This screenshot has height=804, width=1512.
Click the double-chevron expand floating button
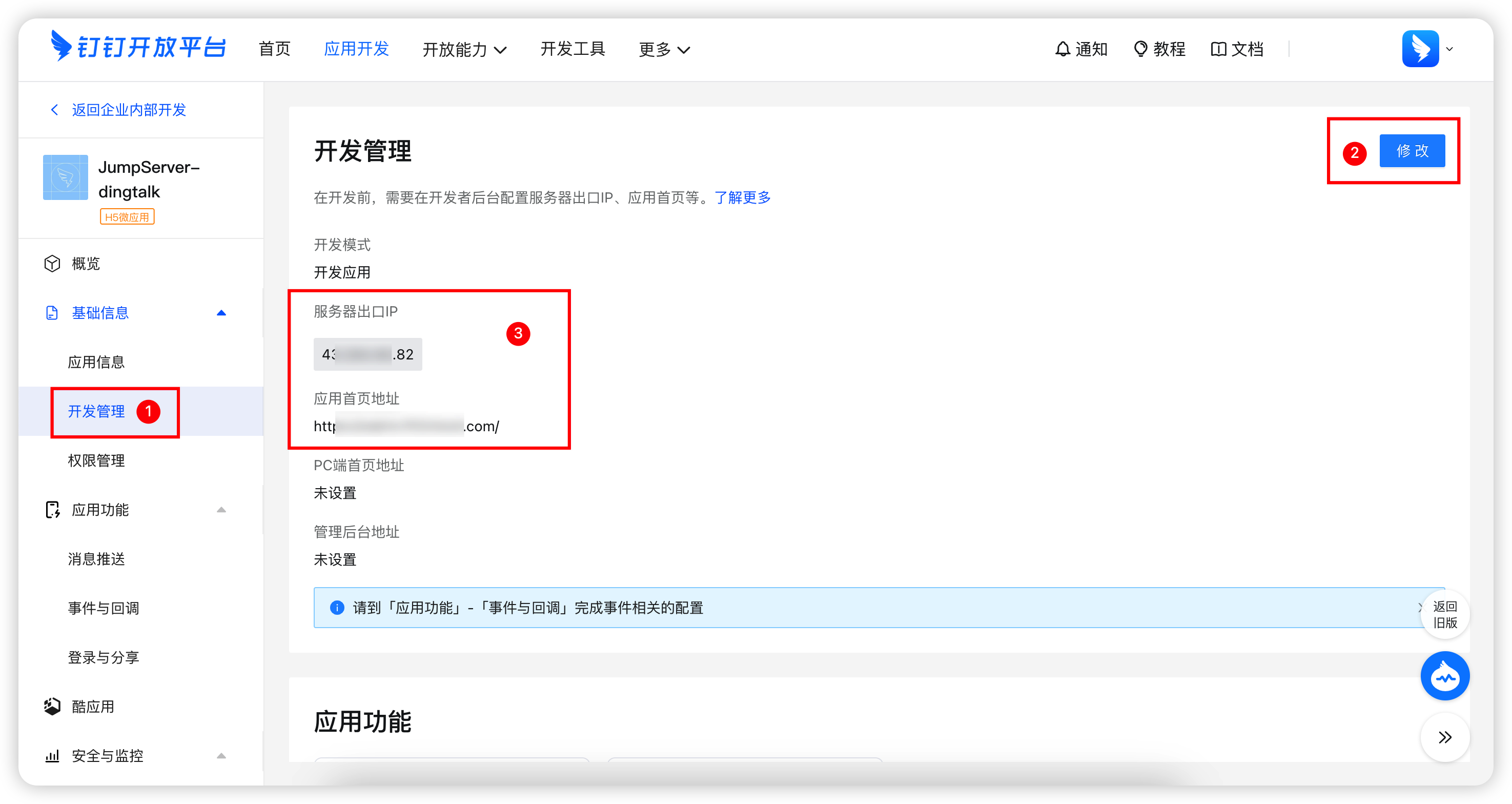click(x=1445, y=738)
